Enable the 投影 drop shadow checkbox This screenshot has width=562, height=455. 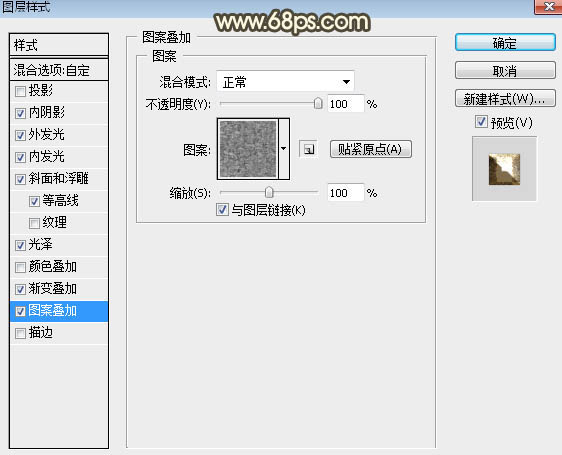pyautogui.click(x=20, y=91)
